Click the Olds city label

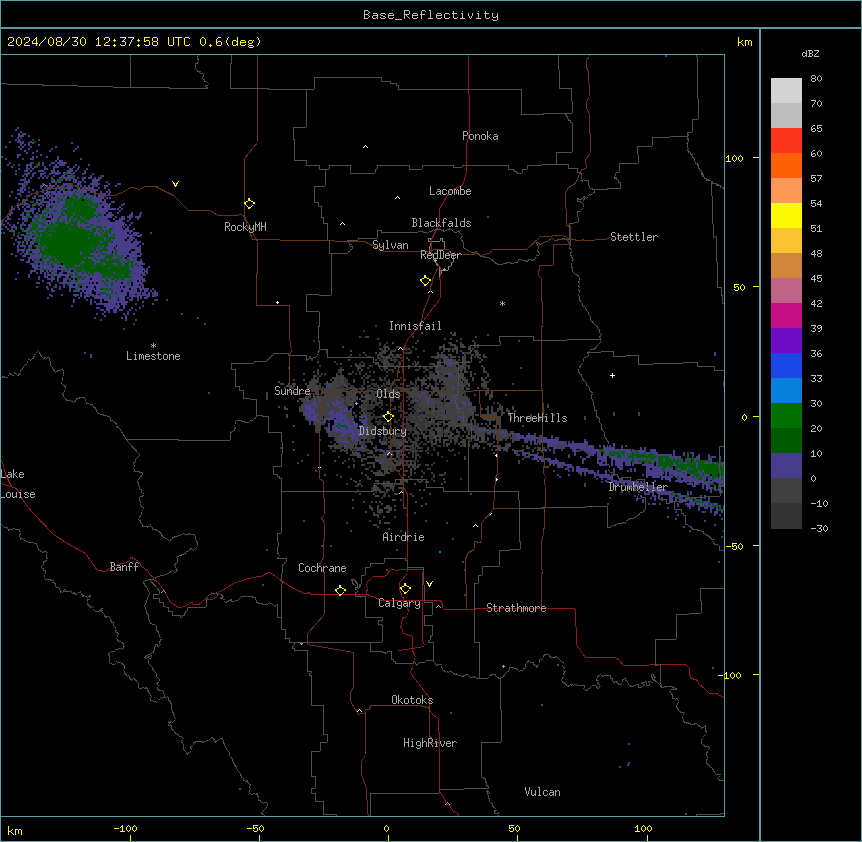(388, 394)
